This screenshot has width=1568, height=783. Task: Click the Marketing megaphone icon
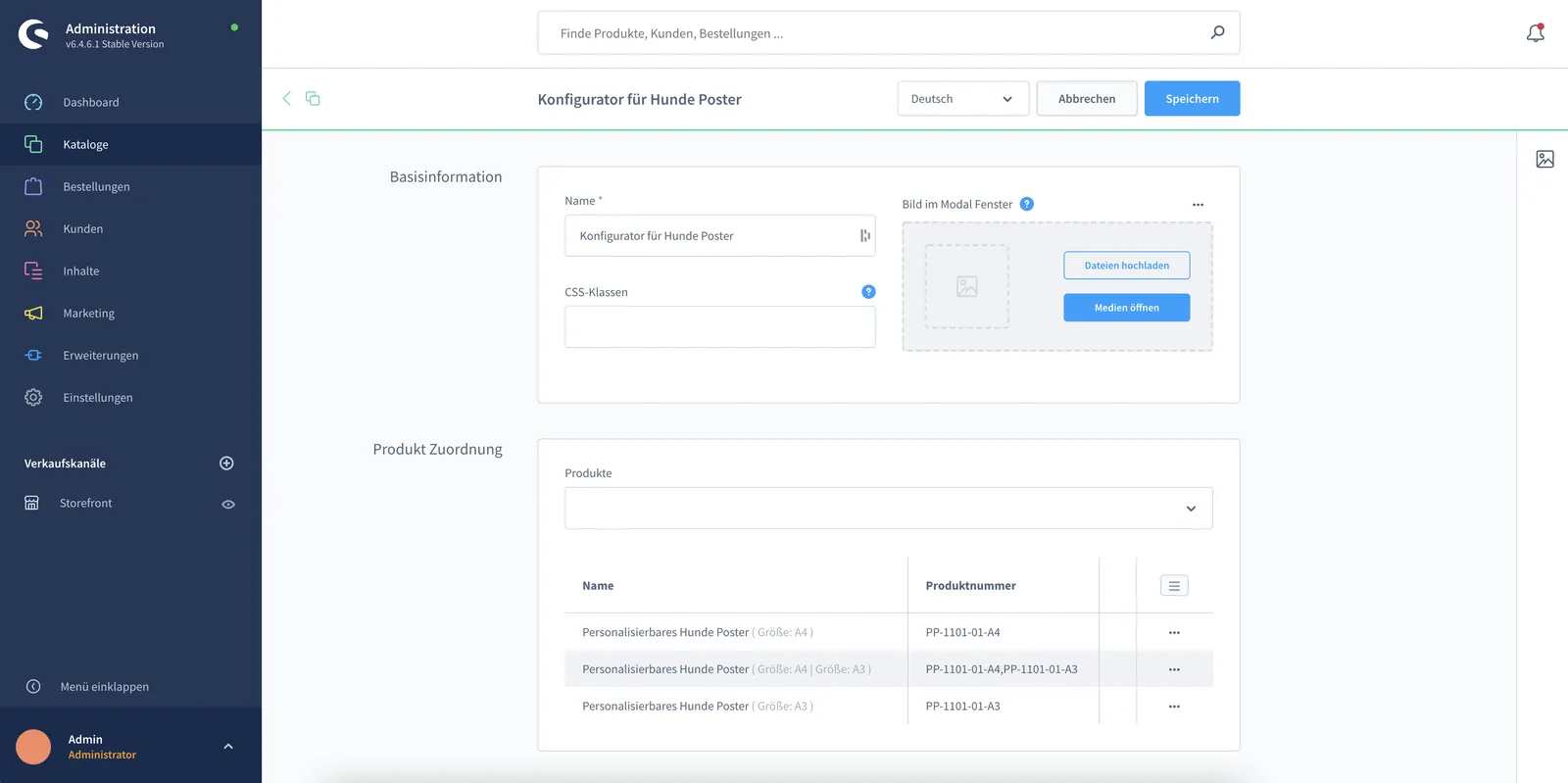pos(33,313)
